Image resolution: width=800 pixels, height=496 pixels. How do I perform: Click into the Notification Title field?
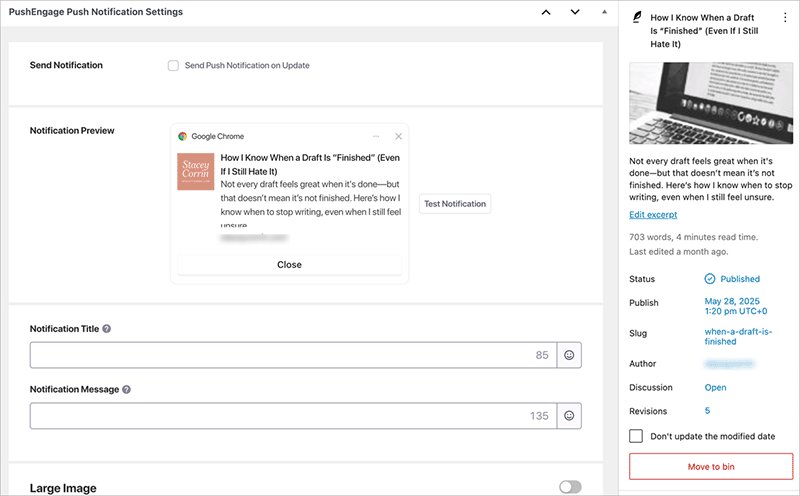pyautogui.click(x=280, y=355)
